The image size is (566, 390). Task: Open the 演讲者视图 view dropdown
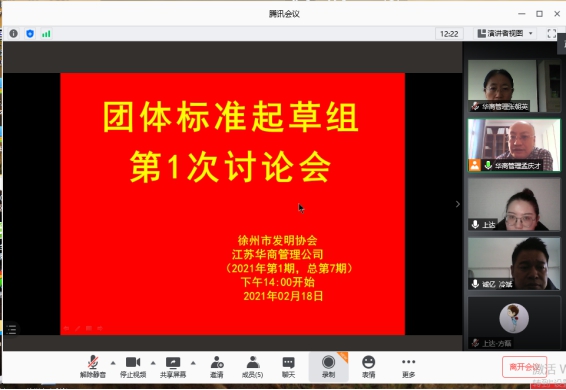(x=505, y=34)
